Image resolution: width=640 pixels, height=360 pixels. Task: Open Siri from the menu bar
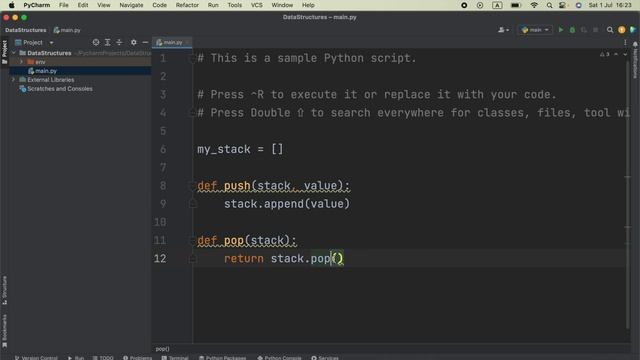(x=578, y=5)
